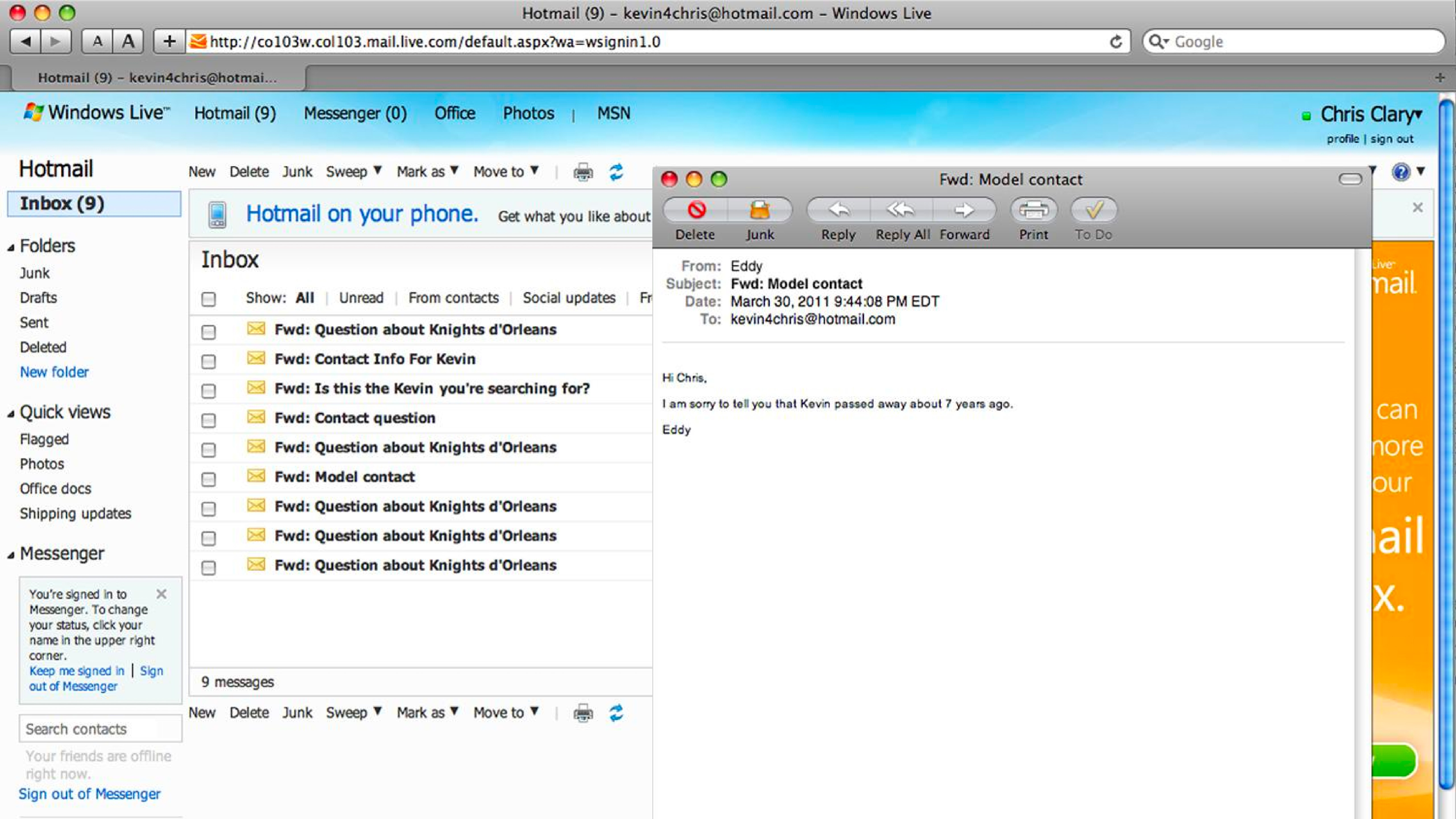Click the New folder link
Viewport: 1456px width, 819px height.
[x=54, y=372]
